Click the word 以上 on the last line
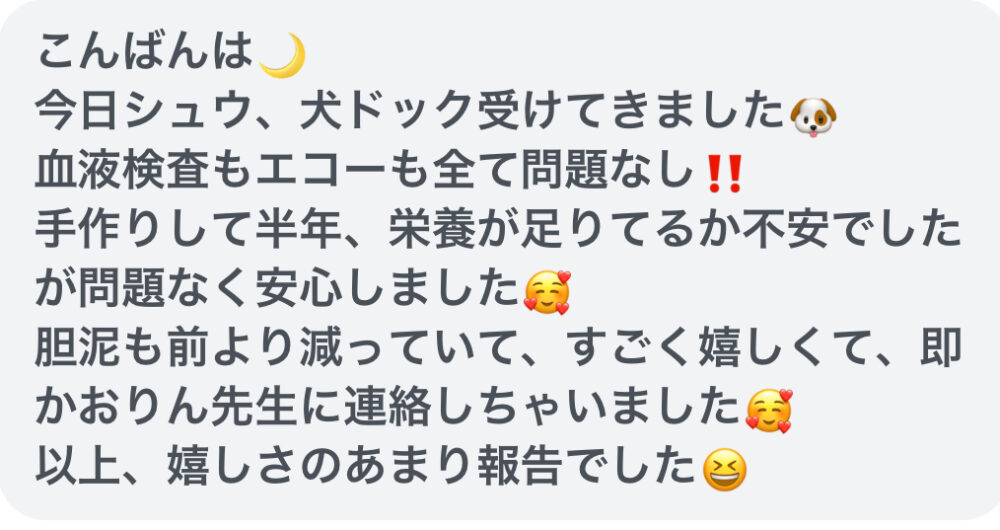 78,467
